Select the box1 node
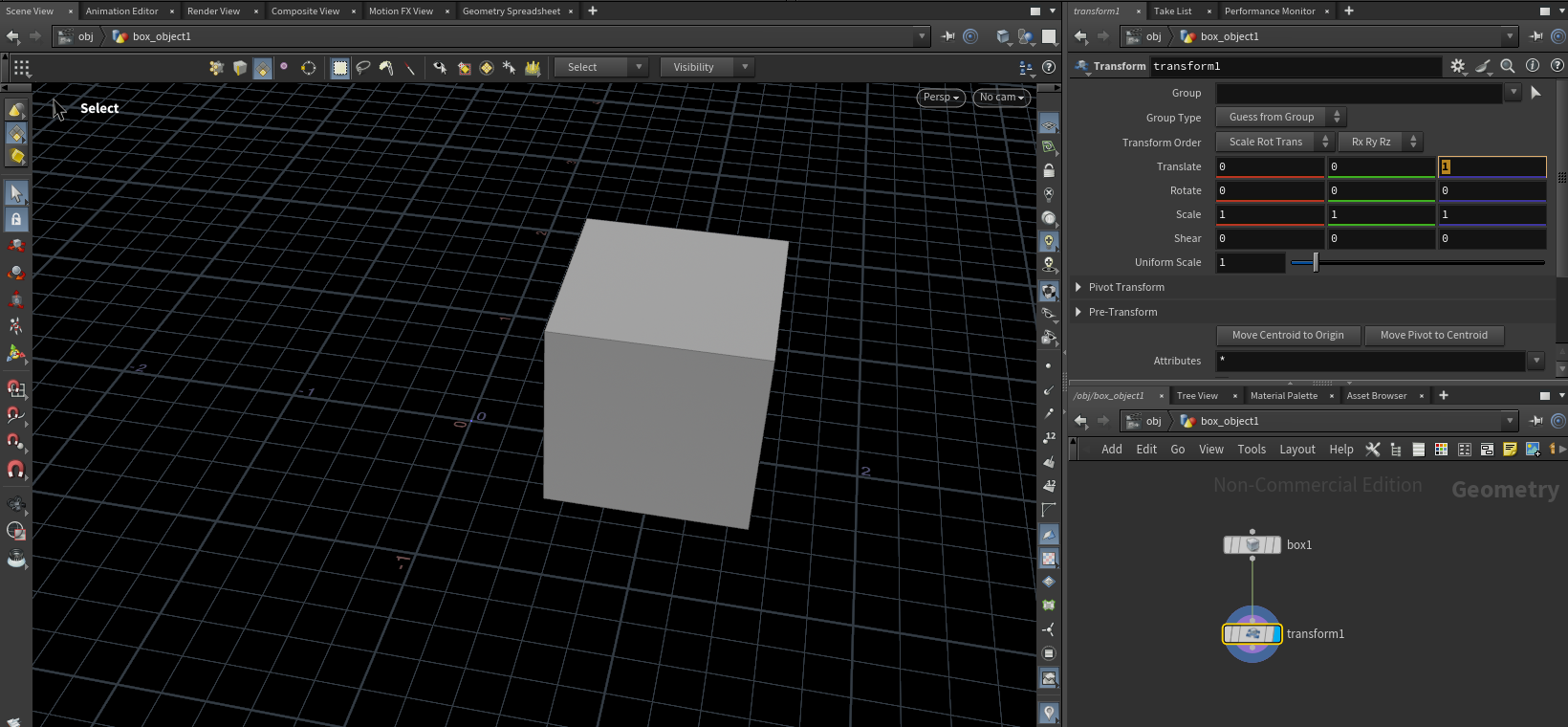The height and width of the screenshot is (727, 1568). coord(1252,544)
